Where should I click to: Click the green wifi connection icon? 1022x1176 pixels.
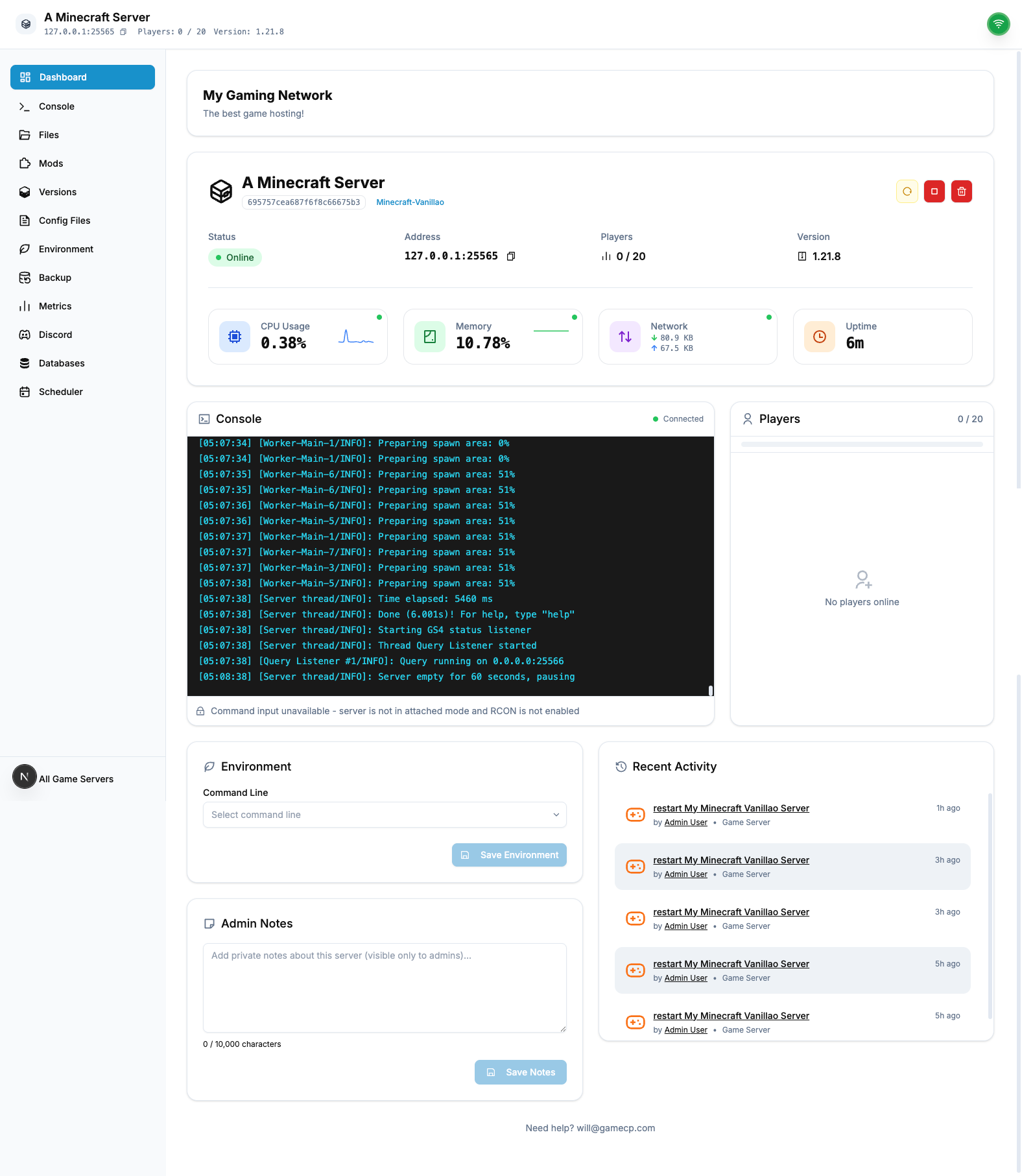point(999,24)
